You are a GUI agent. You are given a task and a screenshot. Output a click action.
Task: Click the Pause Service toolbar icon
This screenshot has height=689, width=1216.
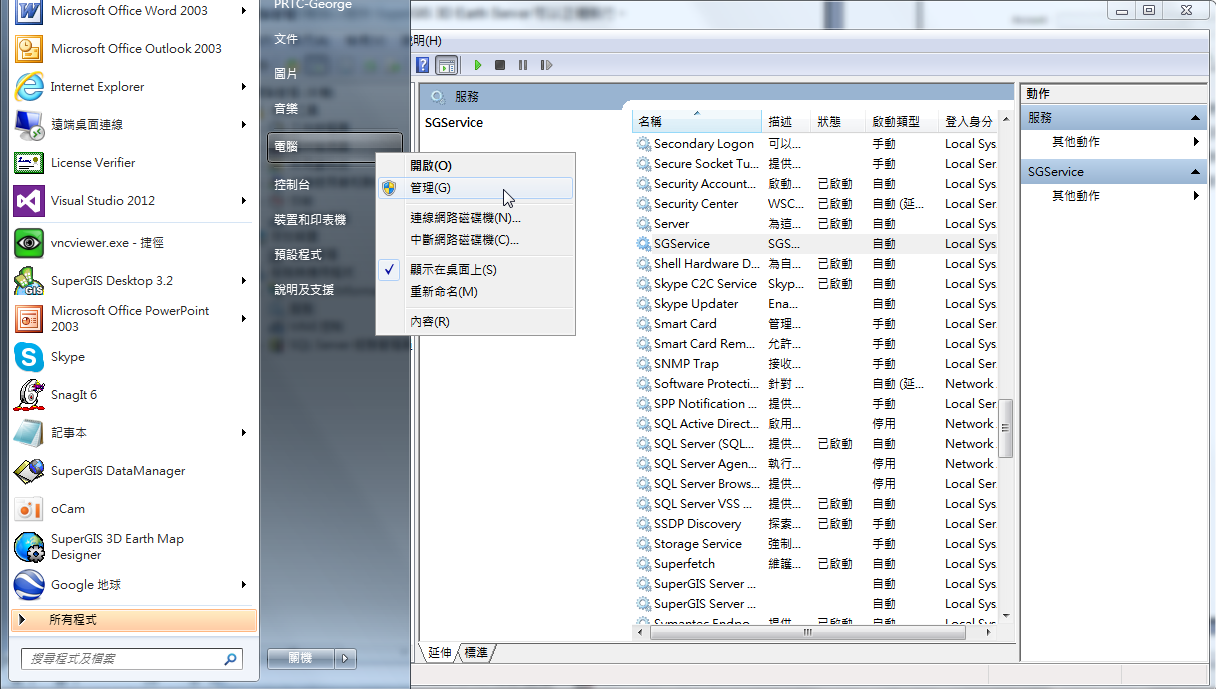(523, 65)
